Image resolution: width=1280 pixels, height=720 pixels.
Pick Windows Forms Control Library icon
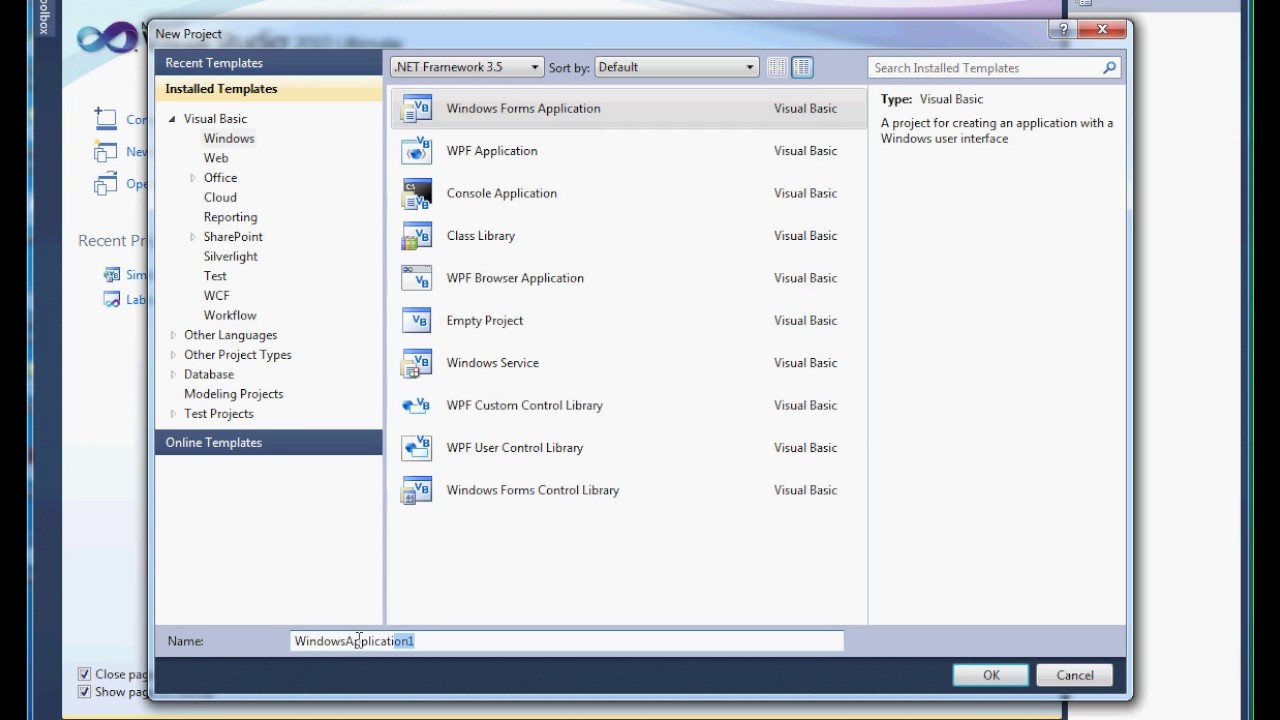(x=416, y=490)
